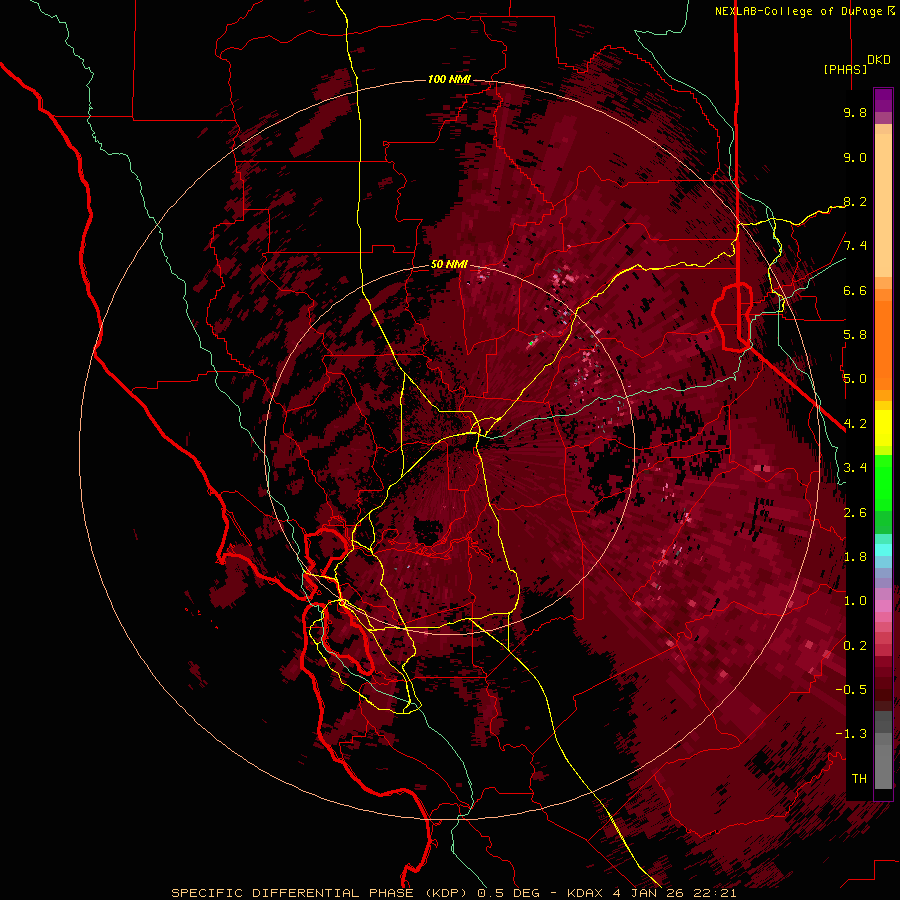This screenshot has width=900, height=900.
Task: Click the 5.8 legend value
Action: (855, 335)
